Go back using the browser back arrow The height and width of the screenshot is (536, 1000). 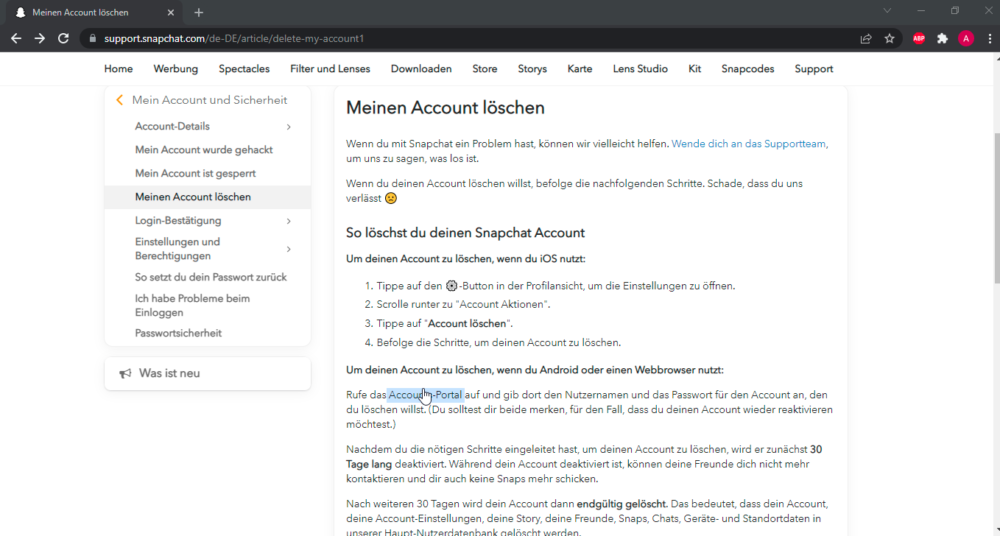[17, 38]
